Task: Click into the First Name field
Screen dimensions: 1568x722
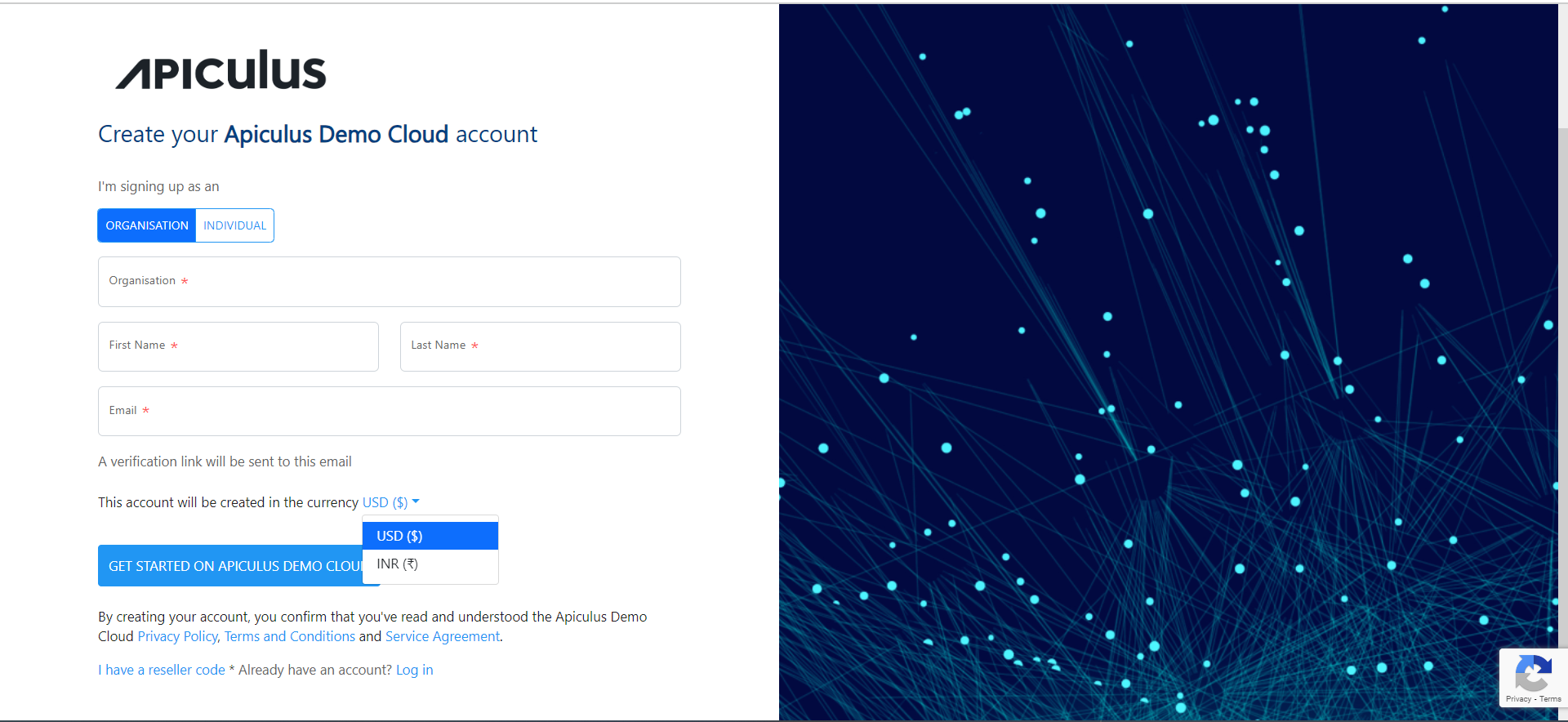Action: click(238, 346)
